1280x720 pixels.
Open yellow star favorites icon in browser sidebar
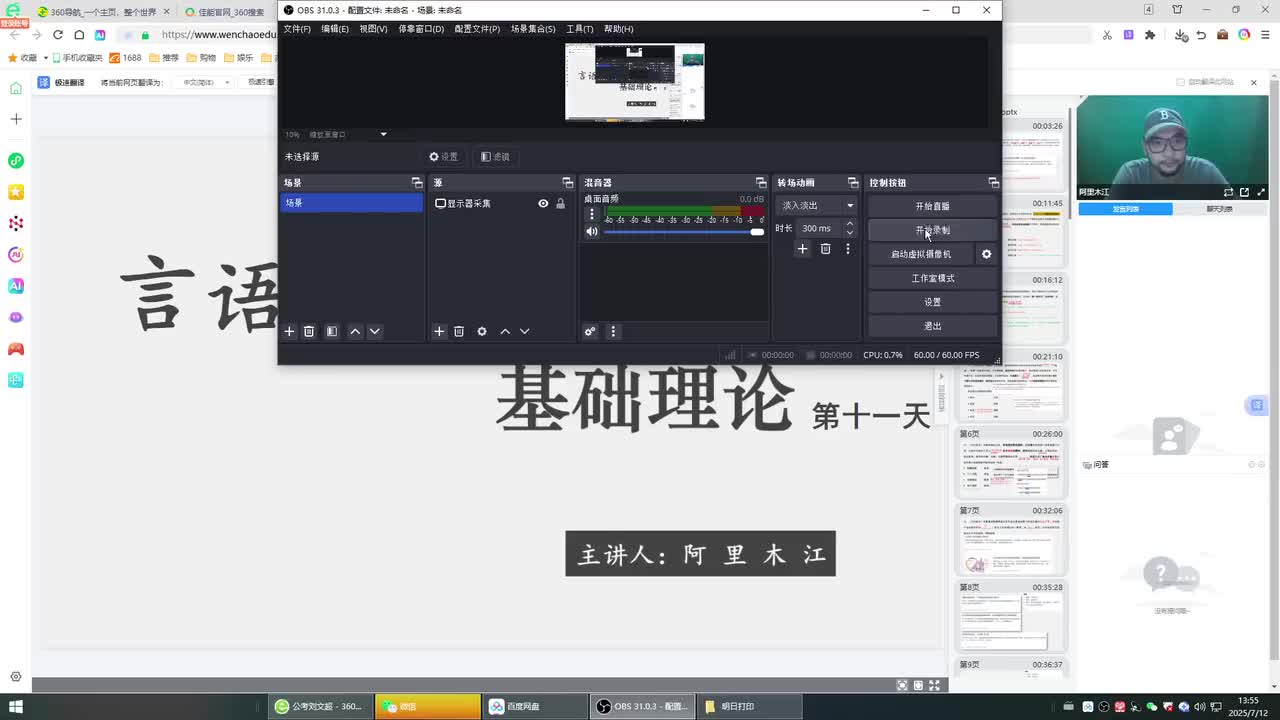pyautogui.click(x=15, y=192)
